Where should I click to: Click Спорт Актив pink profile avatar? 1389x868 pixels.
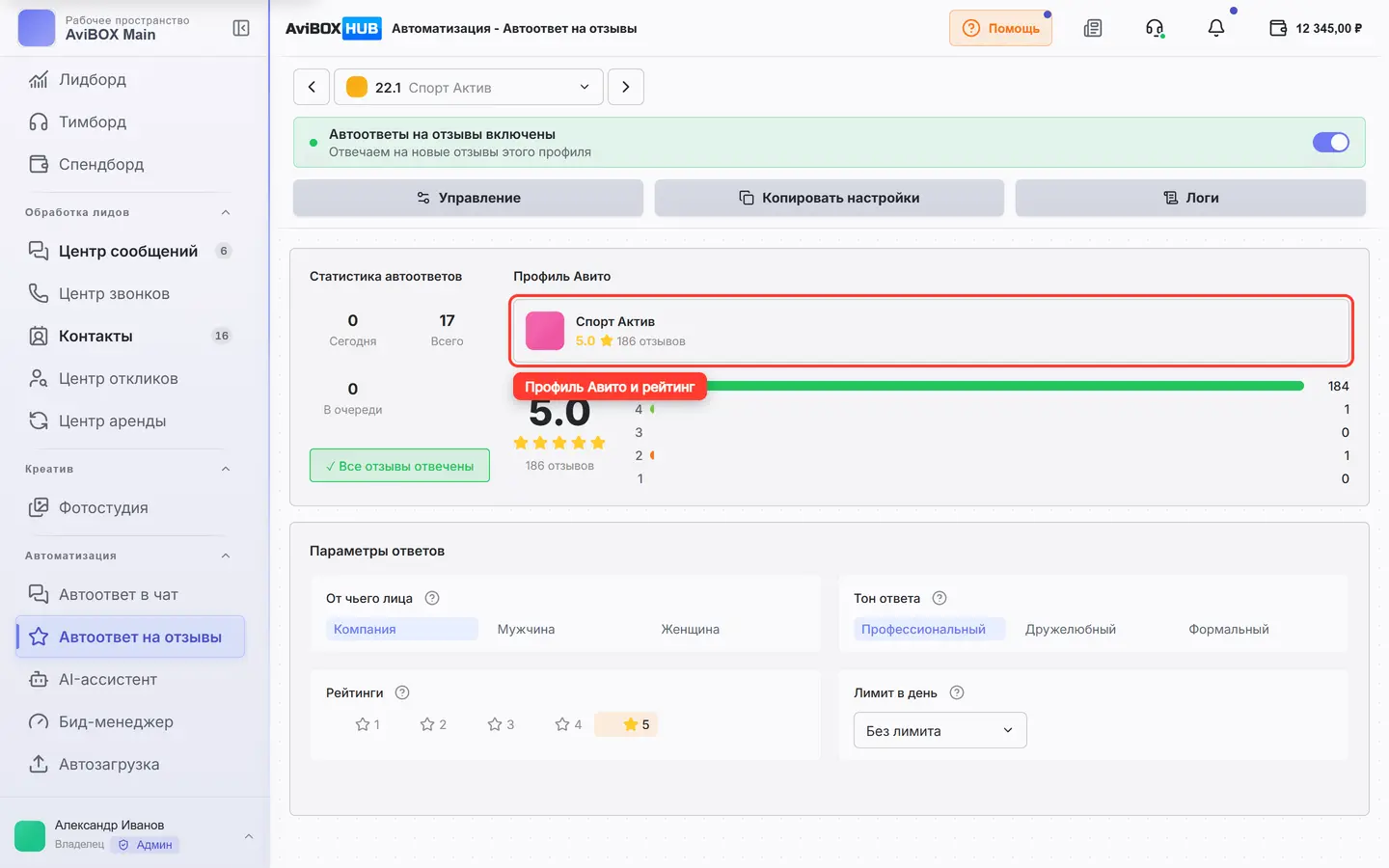[x=545, y=331]
